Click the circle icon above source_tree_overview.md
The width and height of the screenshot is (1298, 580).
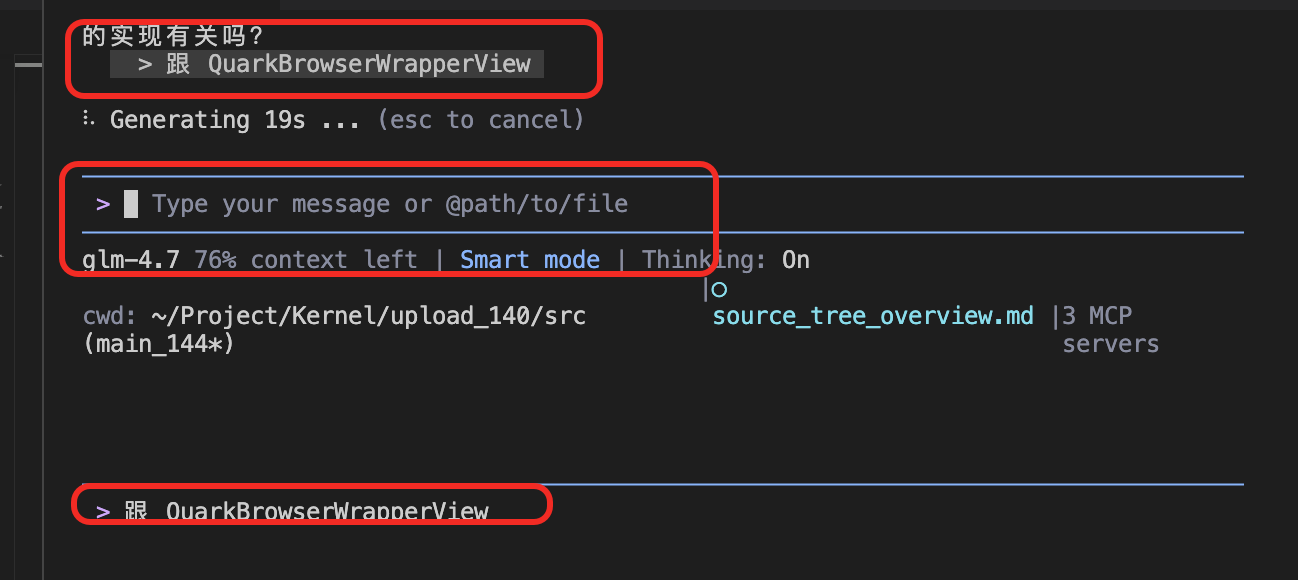pyautogui.click(x=718, y=290)
